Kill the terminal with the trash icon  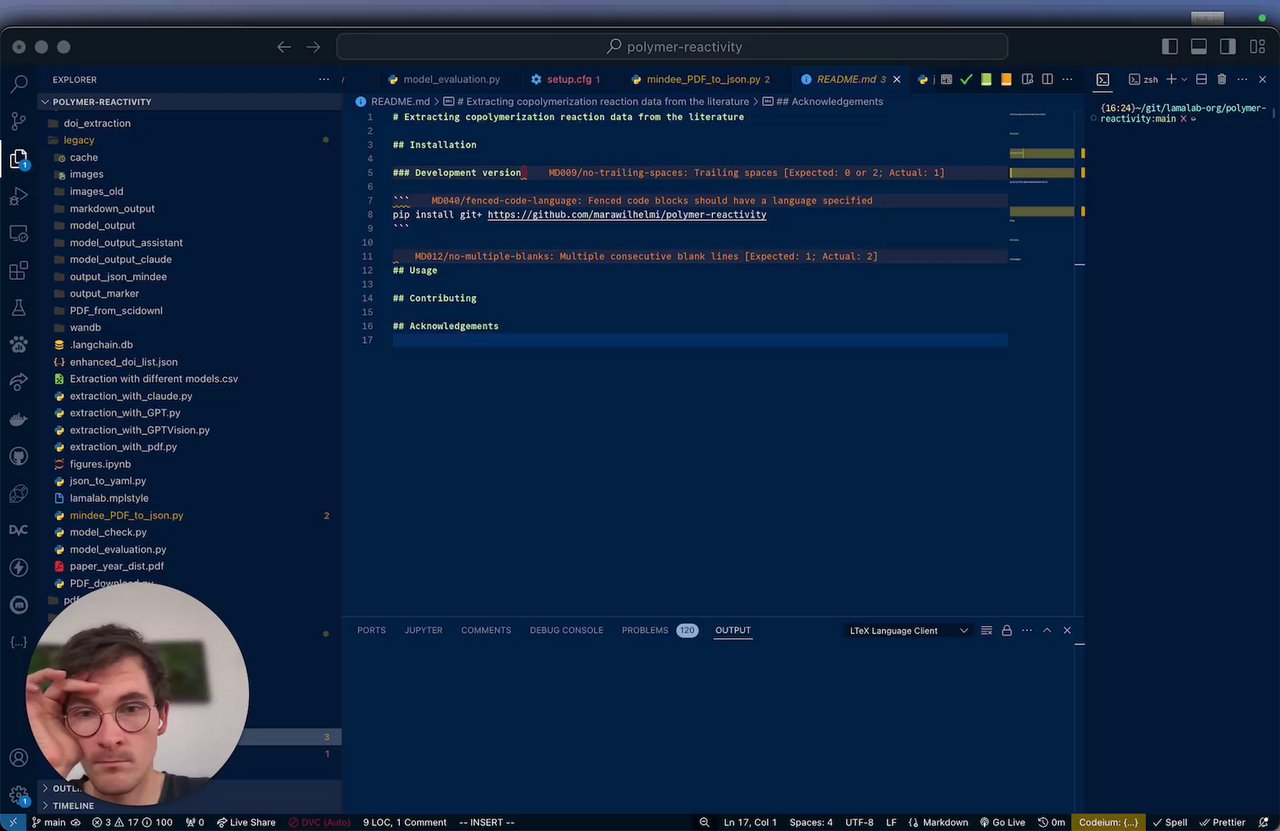1221,79
